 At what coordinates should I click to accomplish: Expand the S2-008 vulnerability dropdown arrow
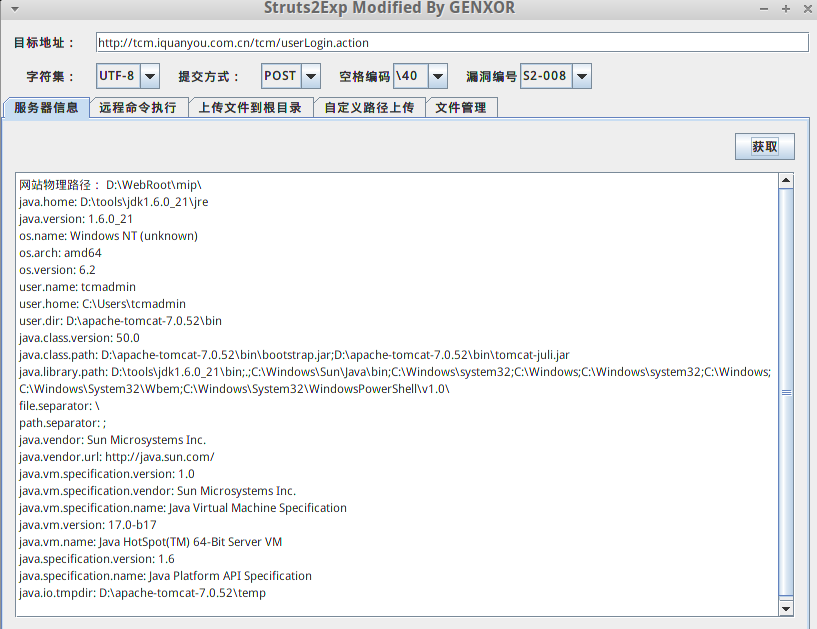pos(582,76)
